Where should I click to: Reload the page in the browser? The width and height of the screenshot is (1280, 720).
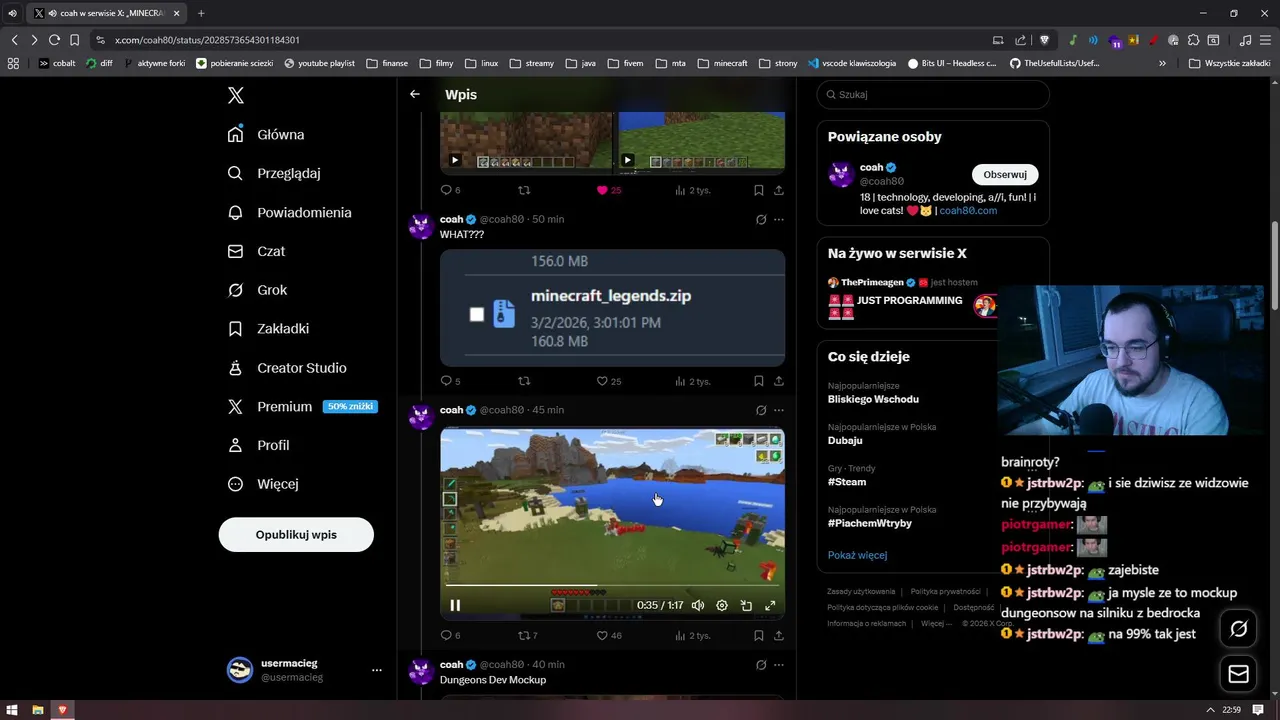pyautogui.click(x=54, y=40)
